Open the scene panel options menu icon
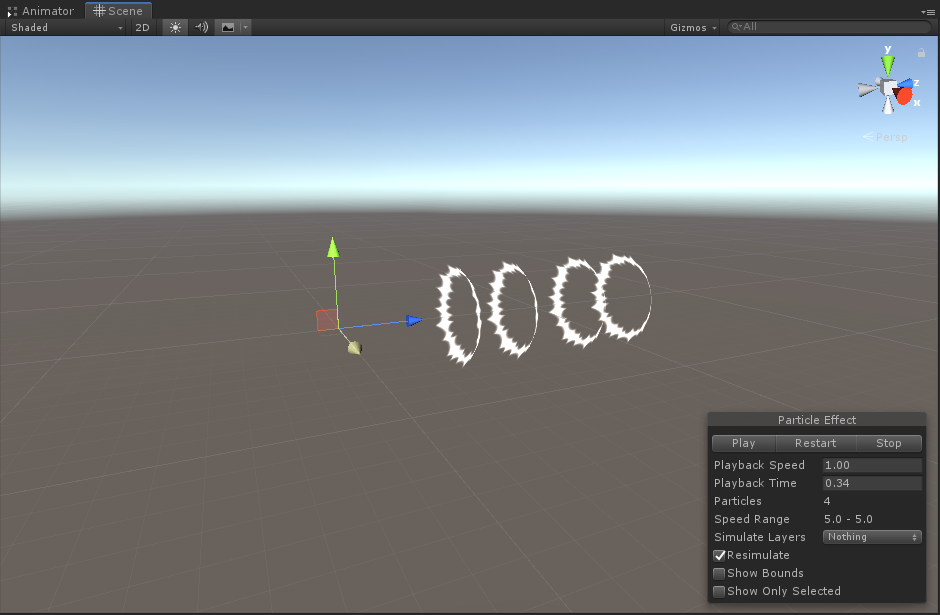This screenshot has width=940, height=615. click(x=927, y=12)
